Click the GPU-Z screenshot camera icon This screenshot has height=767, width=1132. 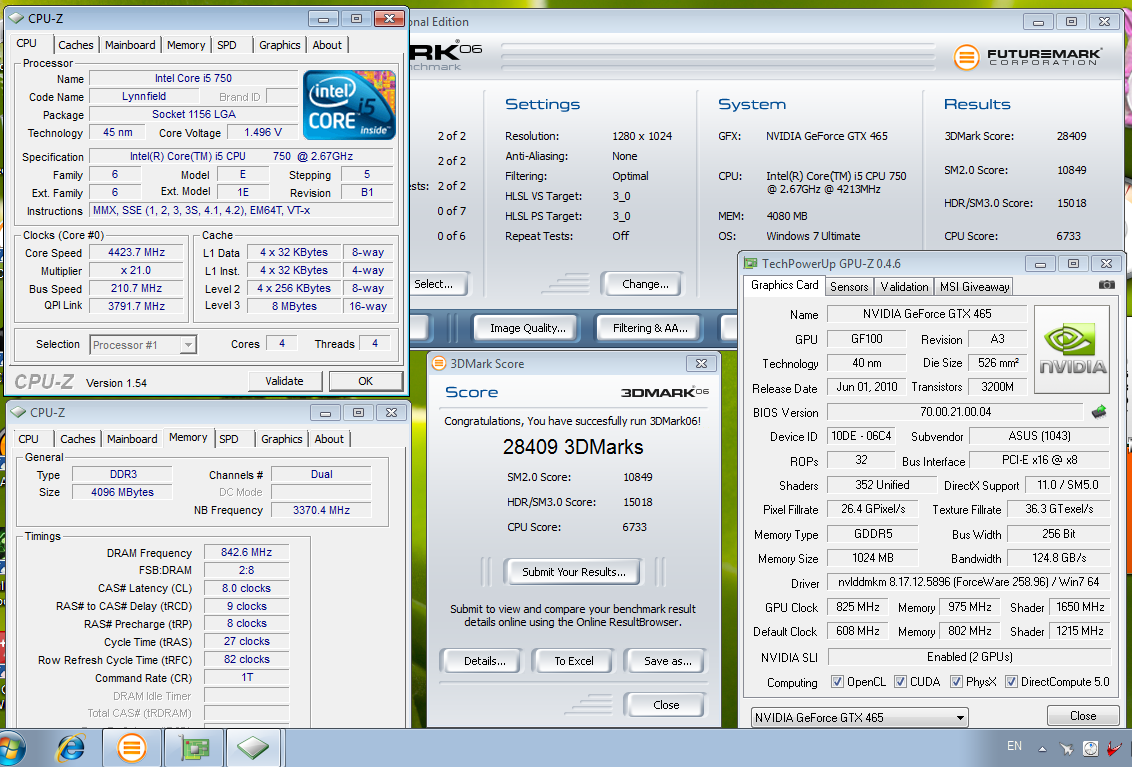point(1106,285)
